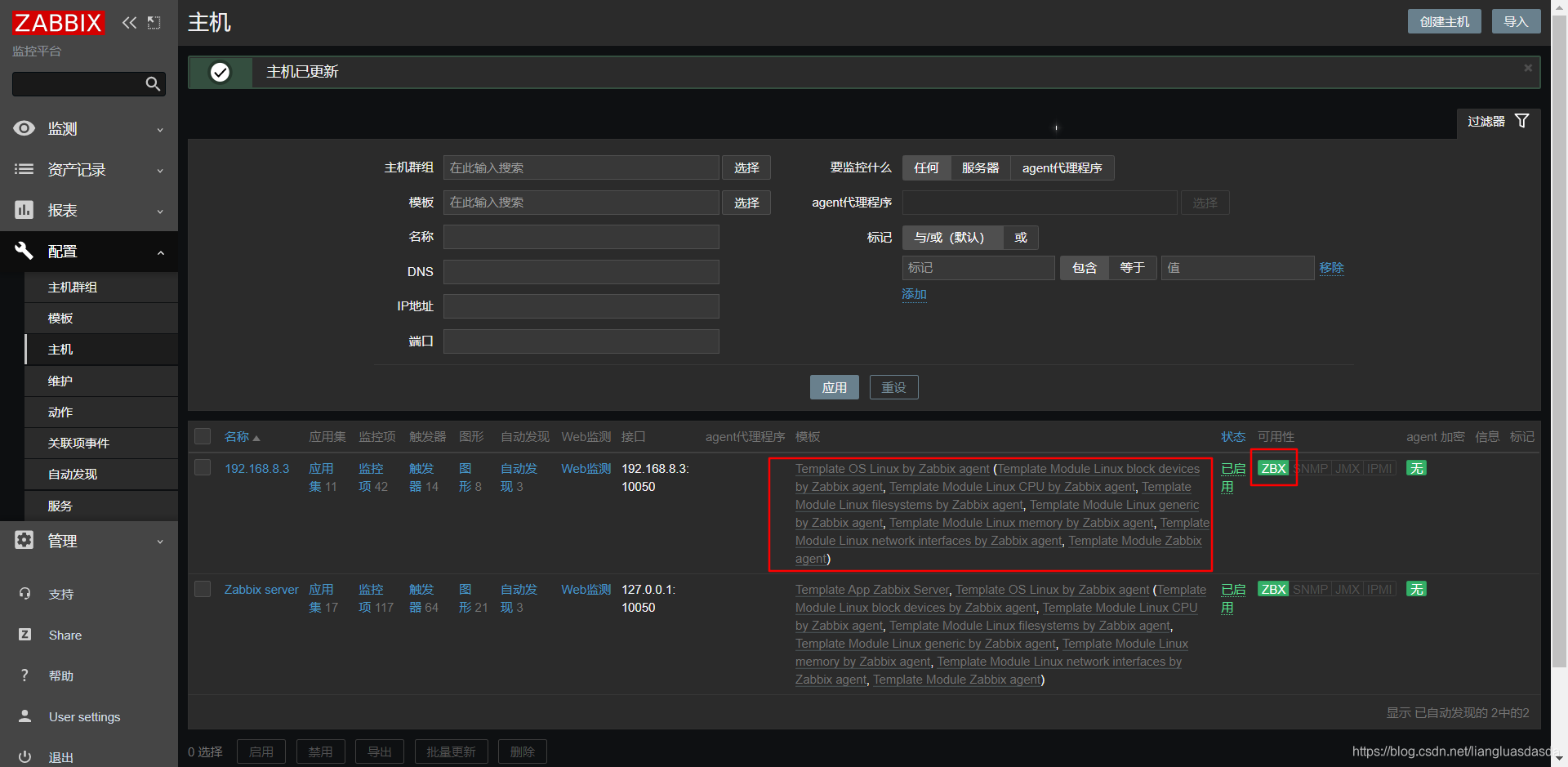Click the gear icon for 管理
The image size is (1568, 767).
pos(24,540)
